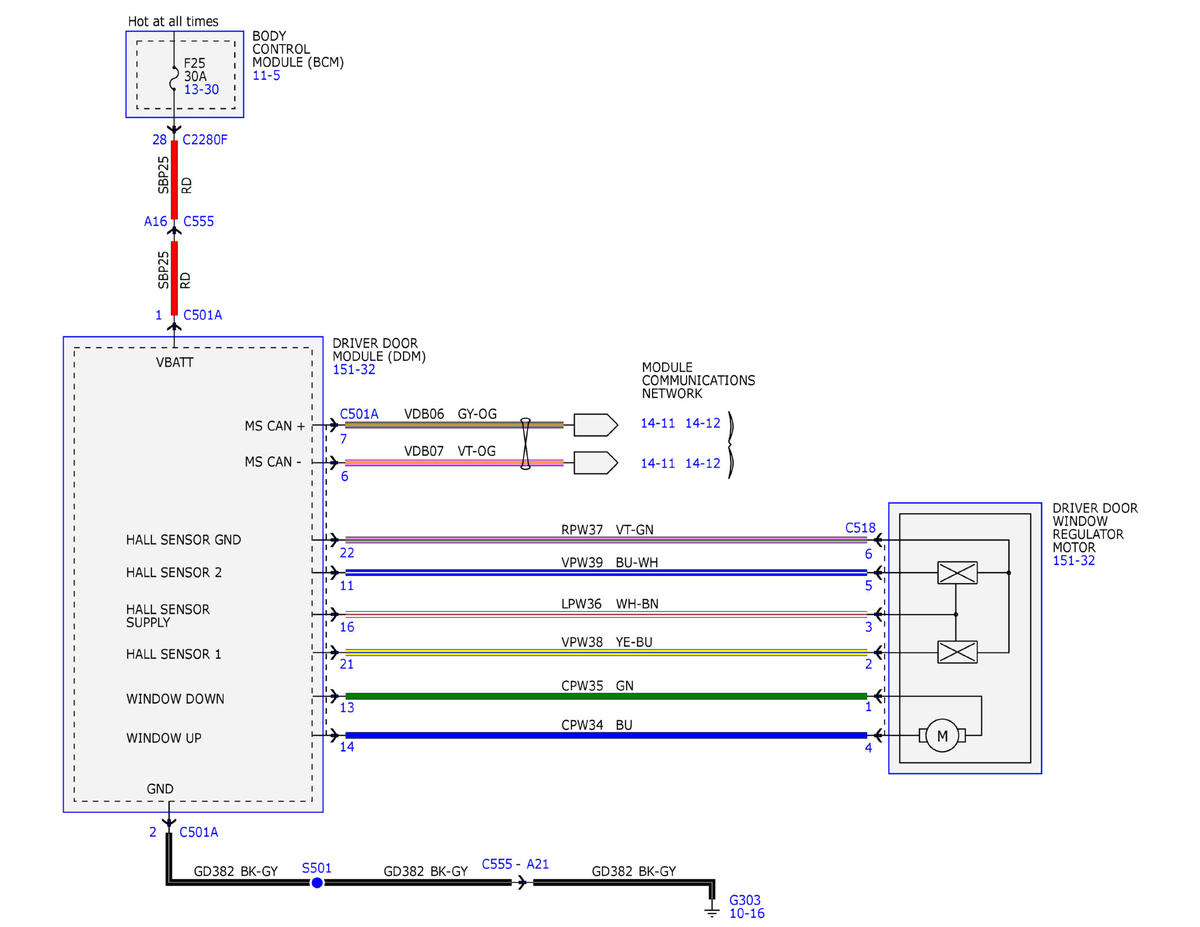
Task: Click the C518 connector label
Action: pos(860,527)
